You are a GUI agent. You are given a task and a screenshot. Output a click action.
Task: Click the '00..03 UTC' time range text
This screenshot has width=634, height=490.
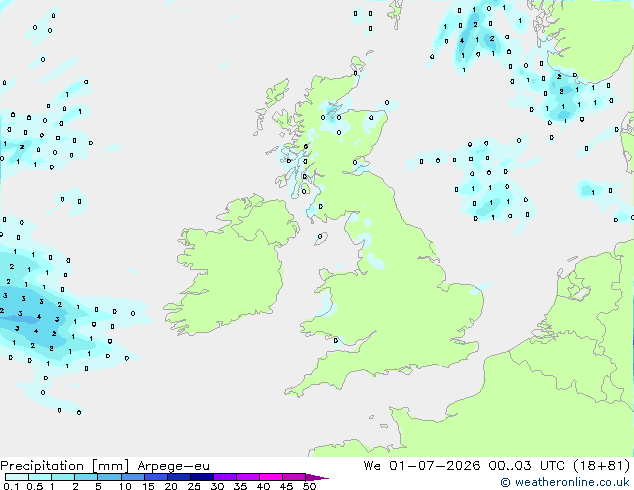click(x=526, y=465)
